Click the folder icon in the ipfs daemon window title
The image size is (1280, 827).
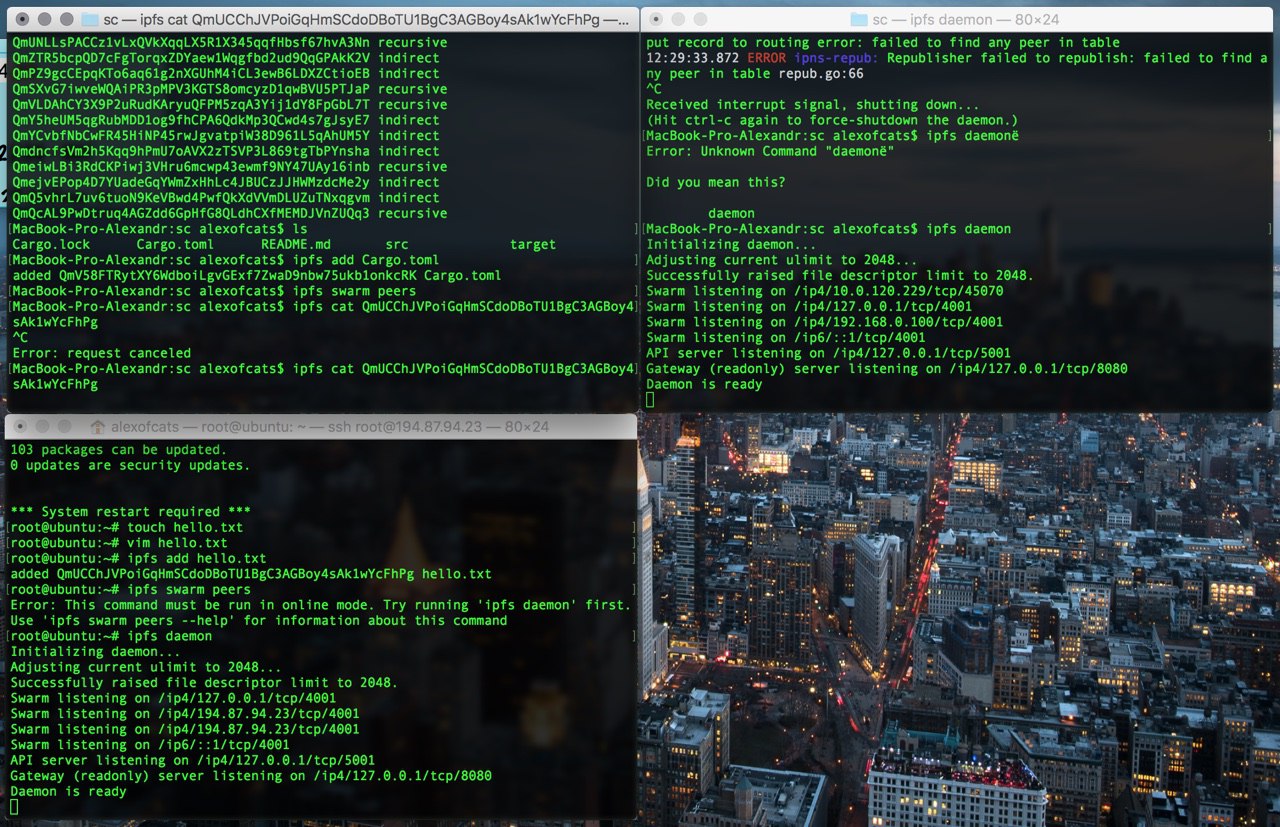857,19
